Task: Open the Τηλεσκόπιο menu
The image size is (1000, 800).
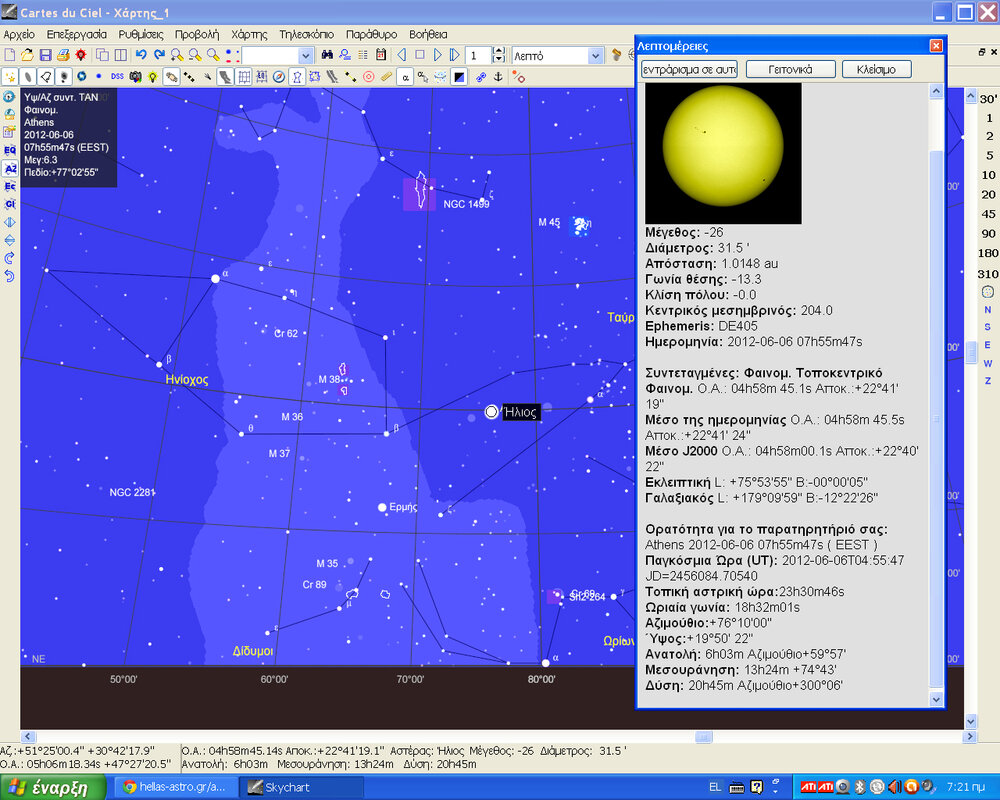Action: tap(307, 34)
